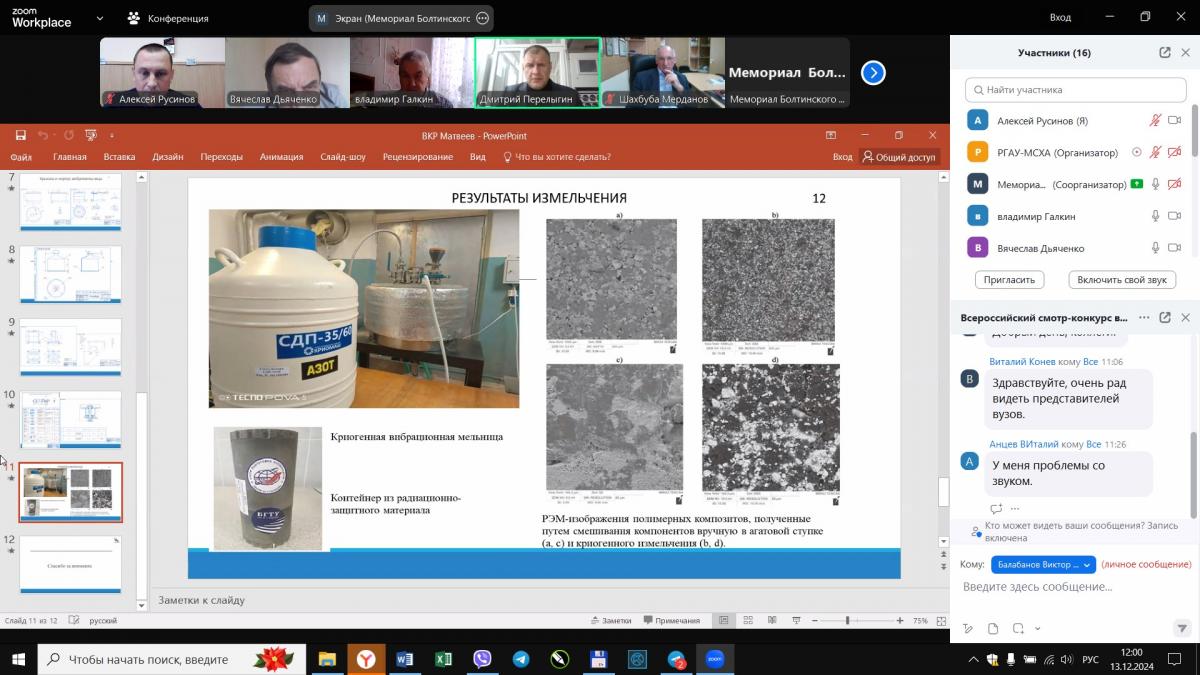The width and height of the screenshot is (1200, 675).
Task: Toggle microphone icon for владимир Галкин
Action: [1155, 216]
